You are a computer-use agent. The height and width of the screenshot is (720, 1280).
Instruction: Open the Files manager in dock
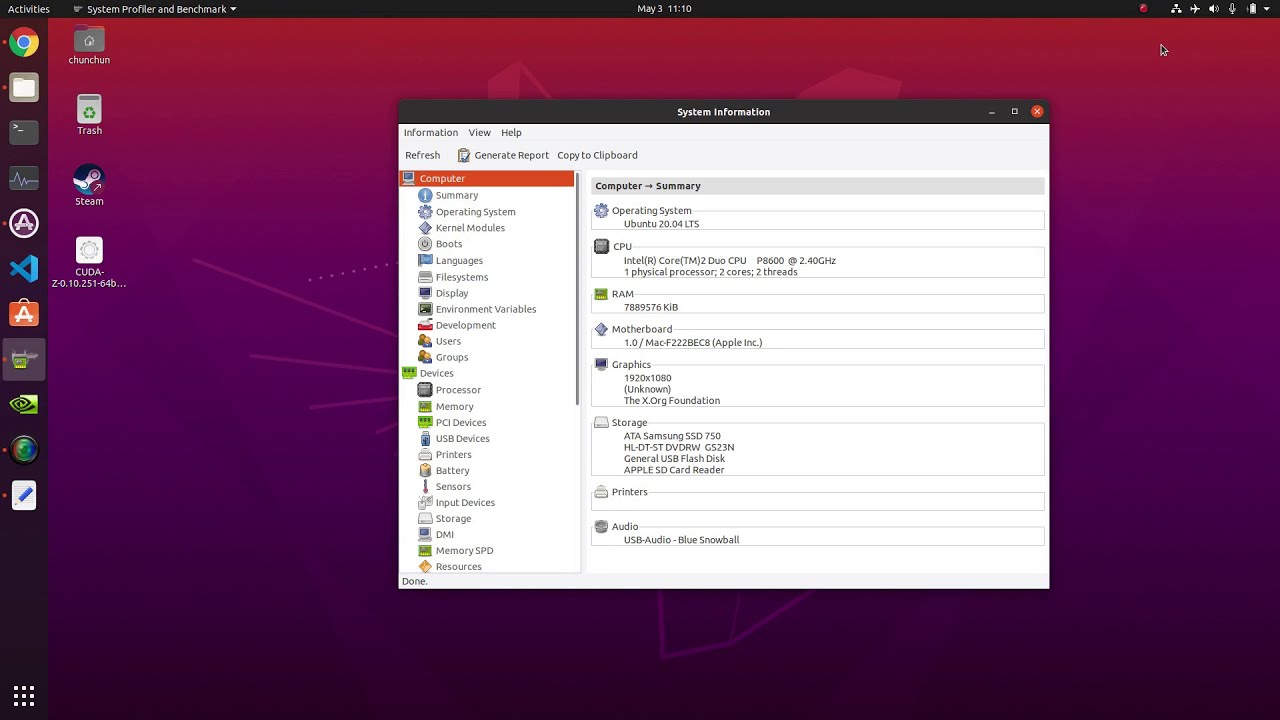24,88
